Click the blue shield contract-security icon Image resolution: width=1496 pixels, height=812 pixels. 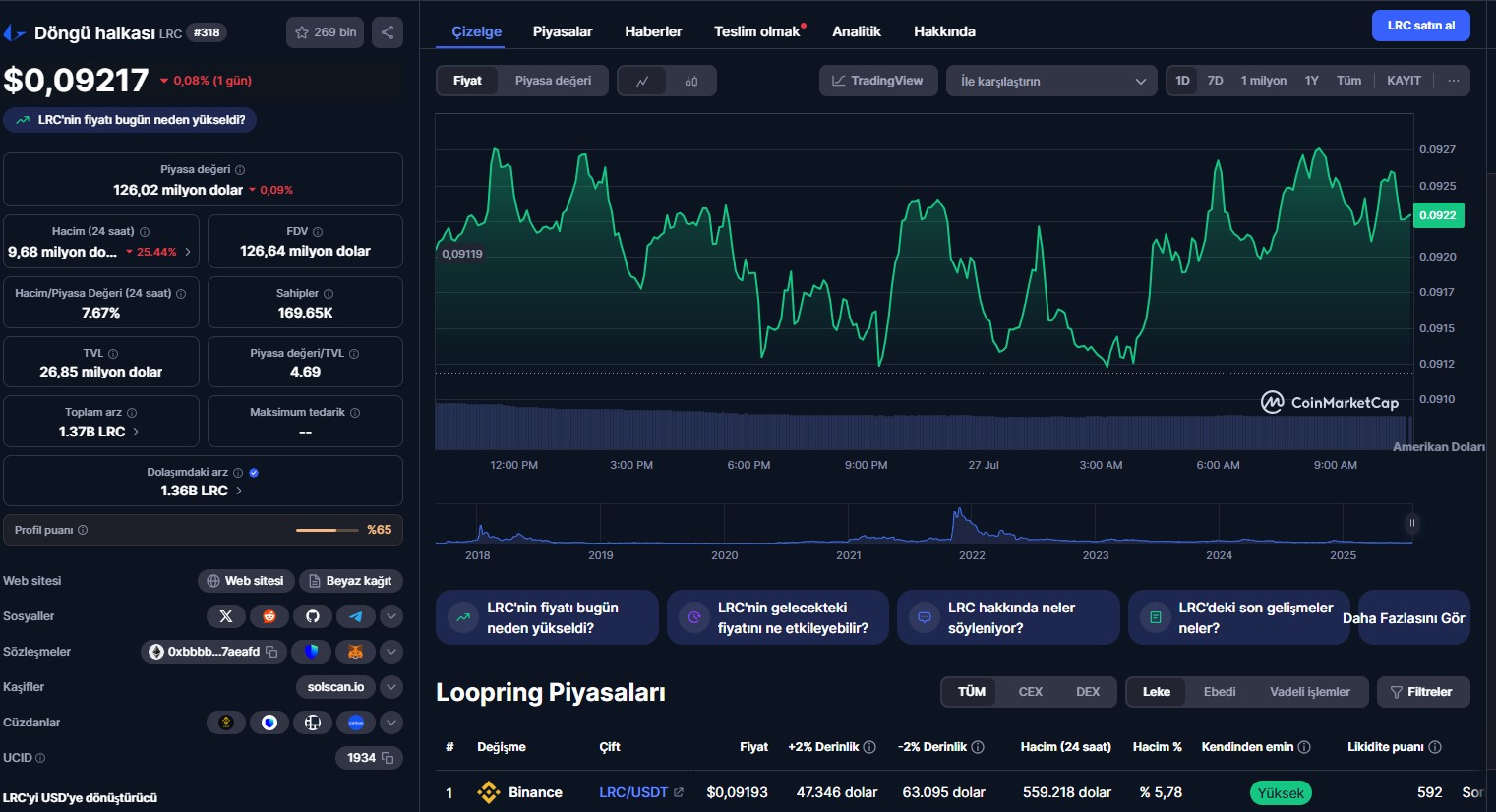point(312,652)
